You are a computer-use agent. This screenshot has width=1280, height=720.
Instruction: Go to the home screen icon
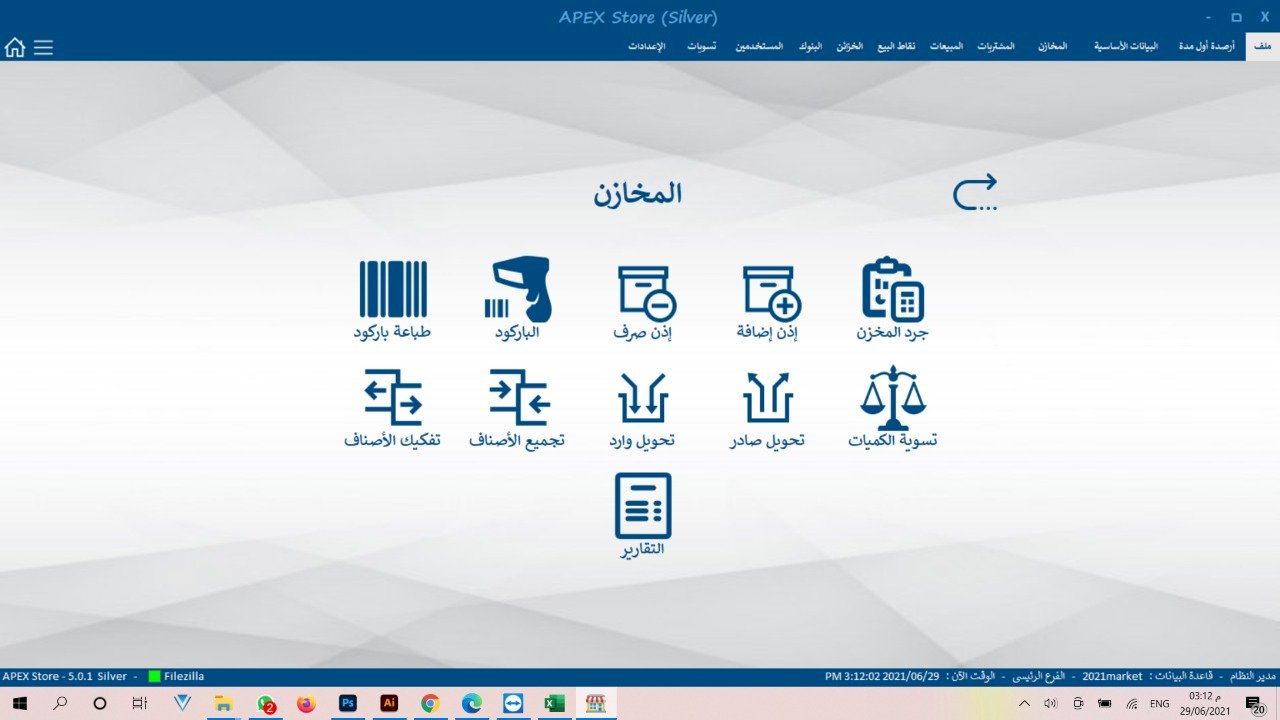(x=15, y=47)
